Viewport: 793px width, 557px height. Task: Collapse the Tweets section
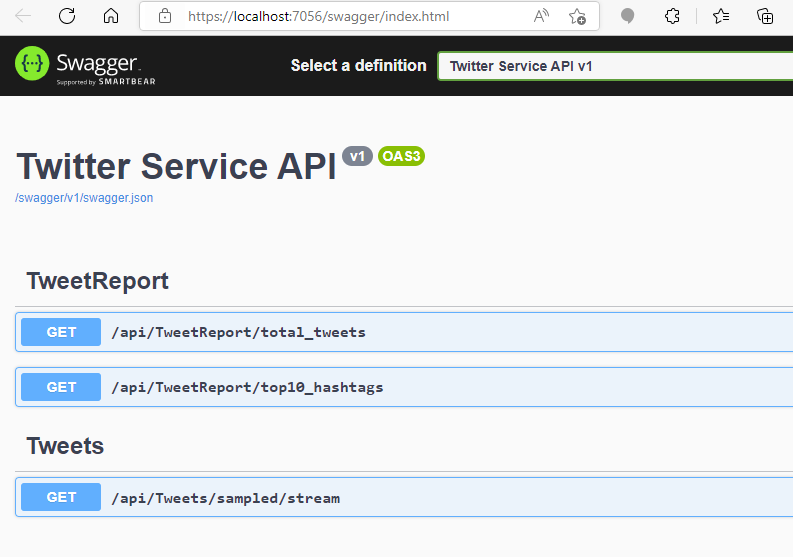point(65,446)
